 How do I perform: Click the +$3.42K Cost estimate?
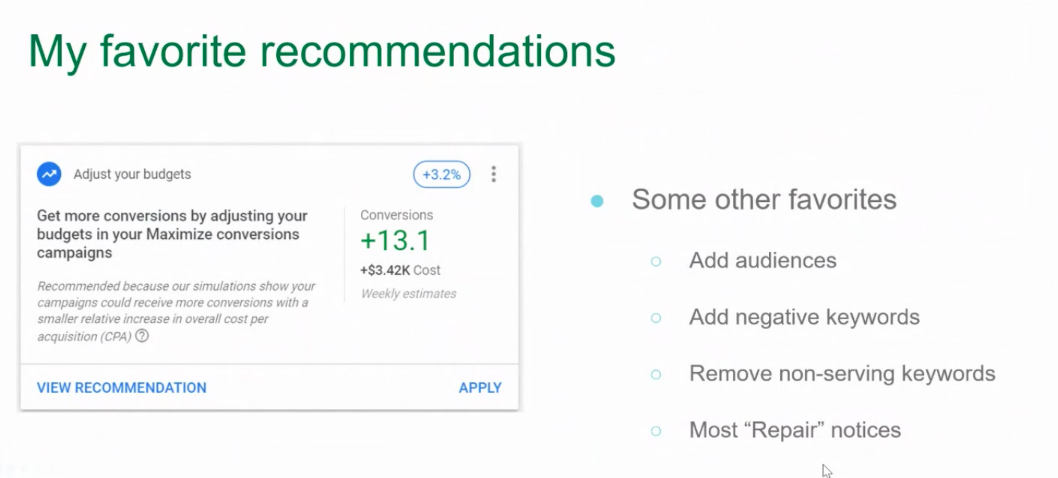[x=400, y=270]
